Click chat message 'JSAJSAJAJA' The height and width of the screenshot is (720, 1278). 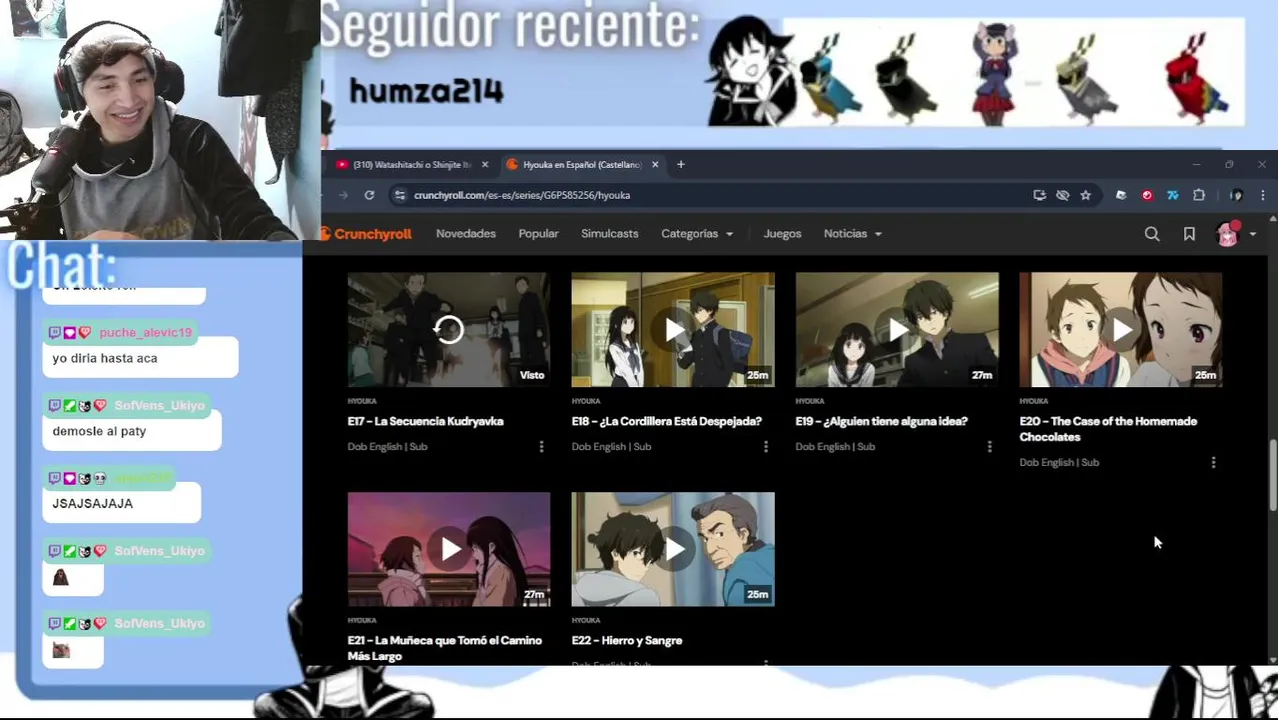pos(92,504)
